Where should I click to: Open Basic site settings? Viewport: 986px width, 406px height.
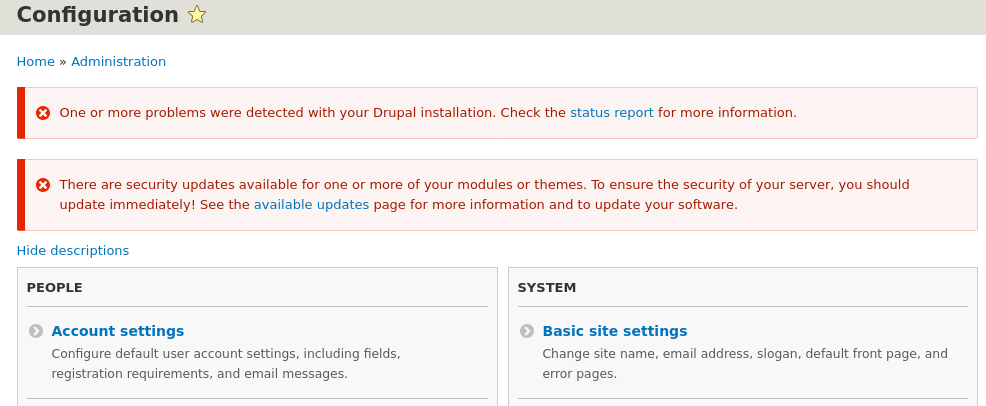(614, 331)
